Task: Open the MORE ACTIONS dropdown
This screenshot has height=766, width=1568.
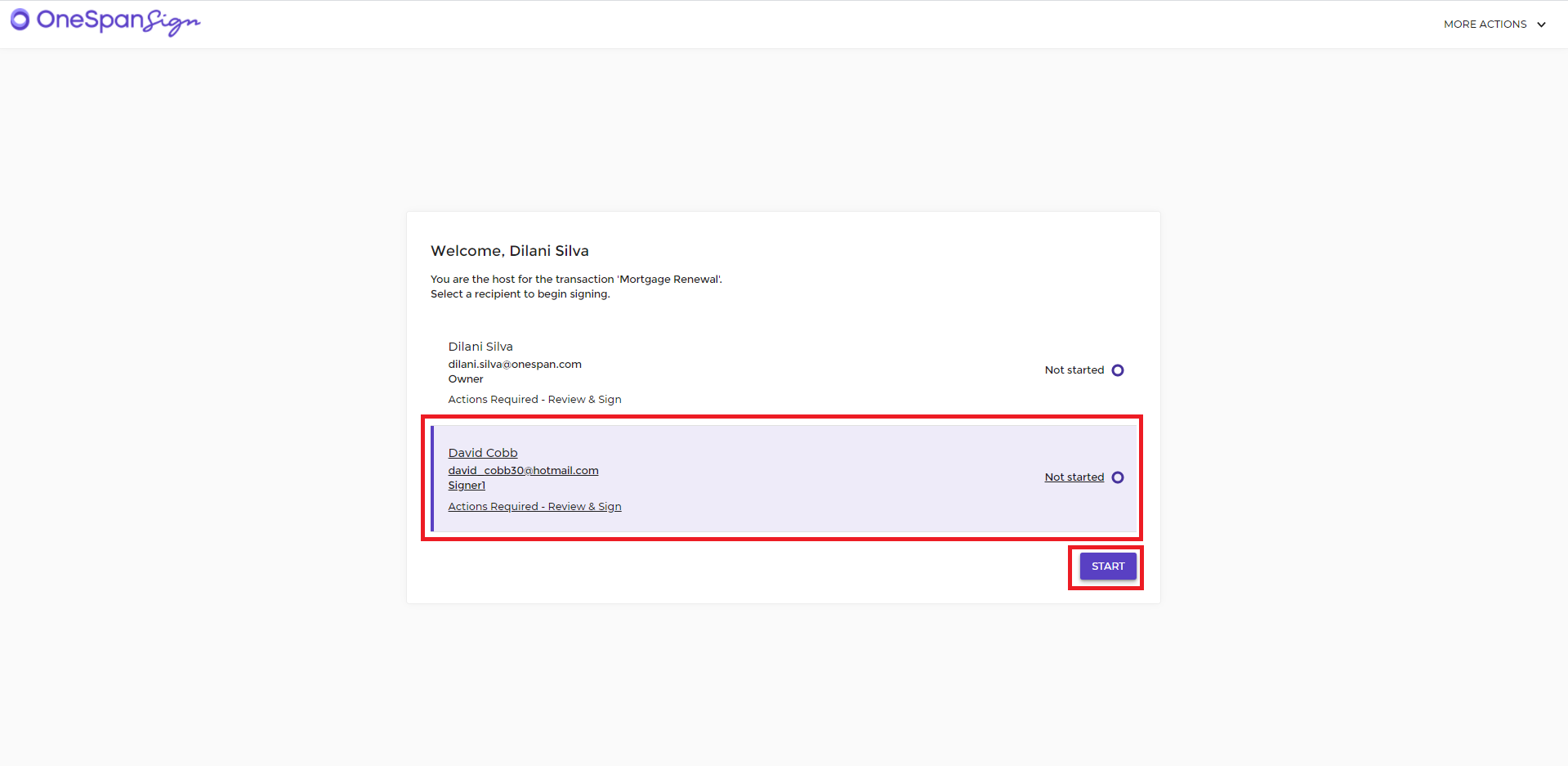Action: point(1494,25)
